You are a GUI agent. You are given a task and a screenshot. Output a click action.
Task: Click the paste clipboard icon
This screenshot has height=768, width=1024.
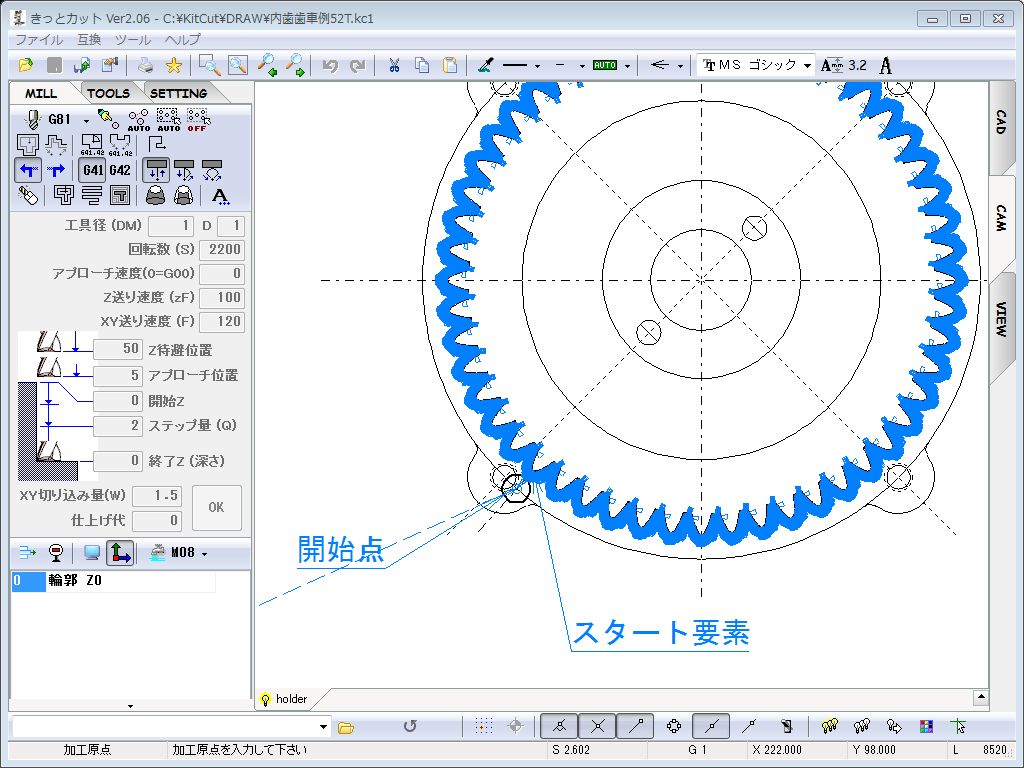point(450,65)
